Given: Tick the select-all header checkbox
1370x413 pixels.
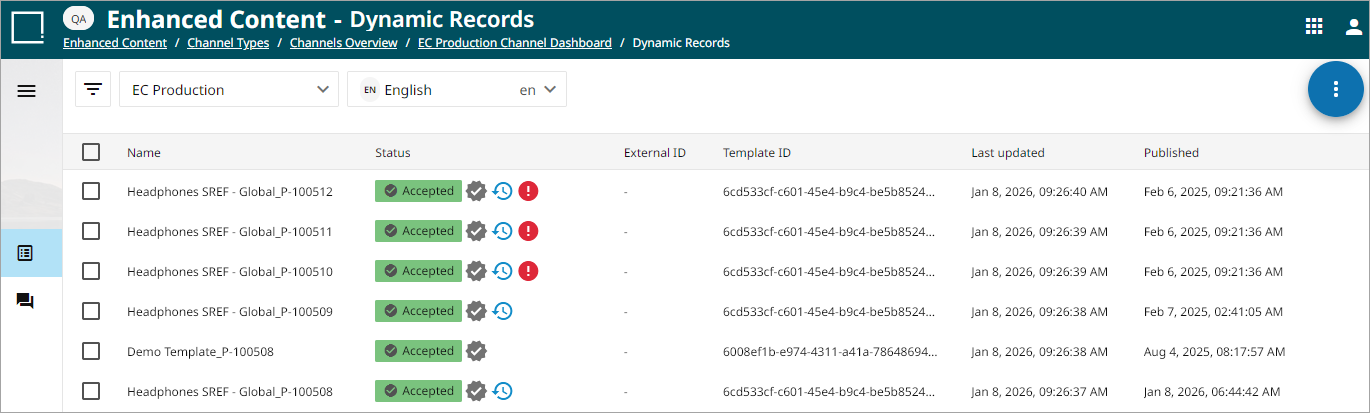Looking at the screenshot, I should tap(91, 152).
